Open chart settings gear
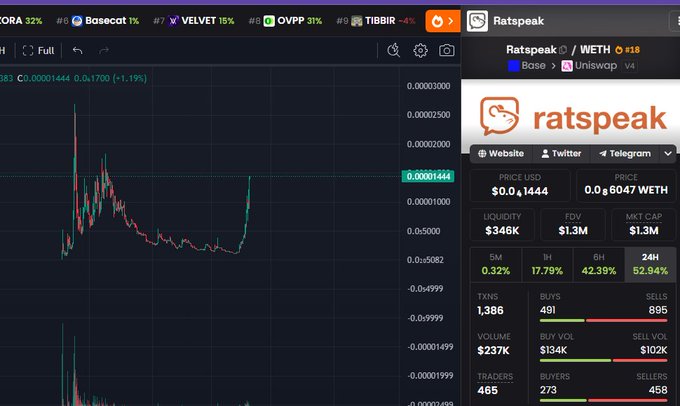This screenshot has height=406, width=680. [420, 51]
